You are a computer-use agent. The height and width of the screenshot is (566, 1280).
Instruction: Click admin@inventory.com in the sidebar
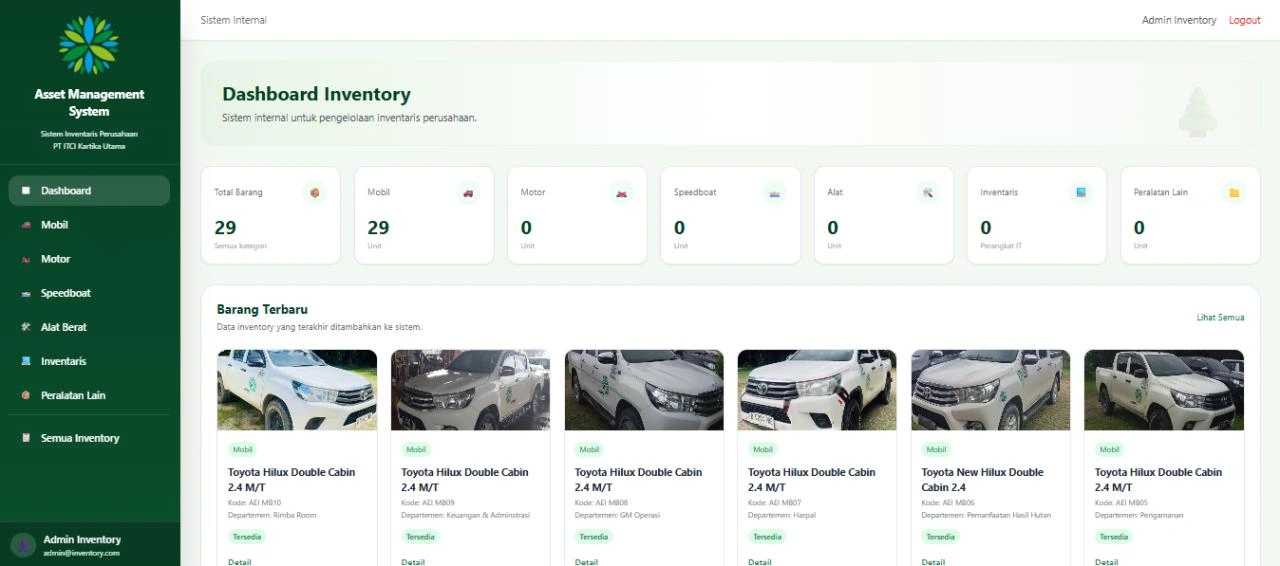81,553
